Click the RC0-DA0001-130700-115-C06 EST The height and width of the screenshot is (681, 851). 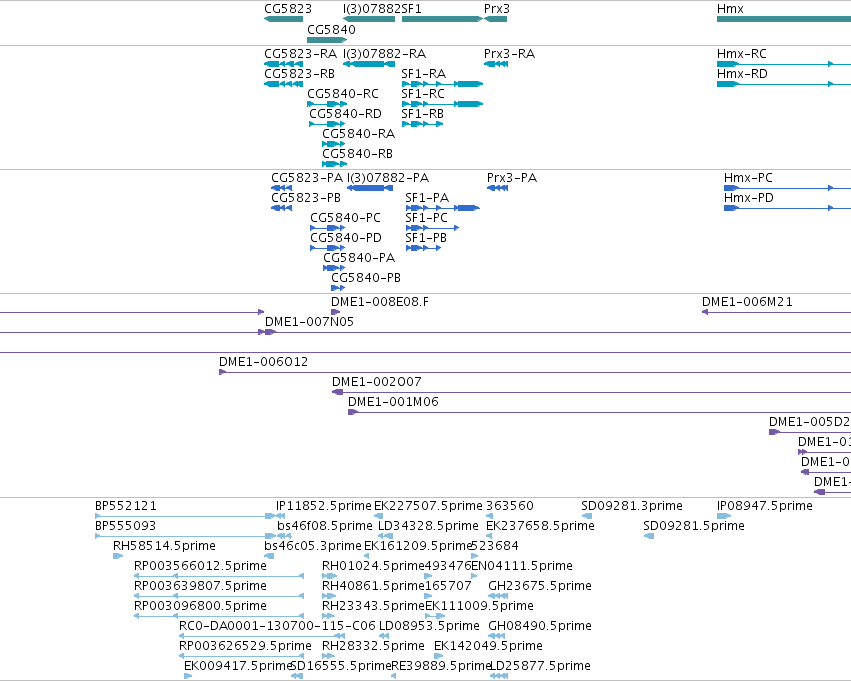tap(262, 636)
